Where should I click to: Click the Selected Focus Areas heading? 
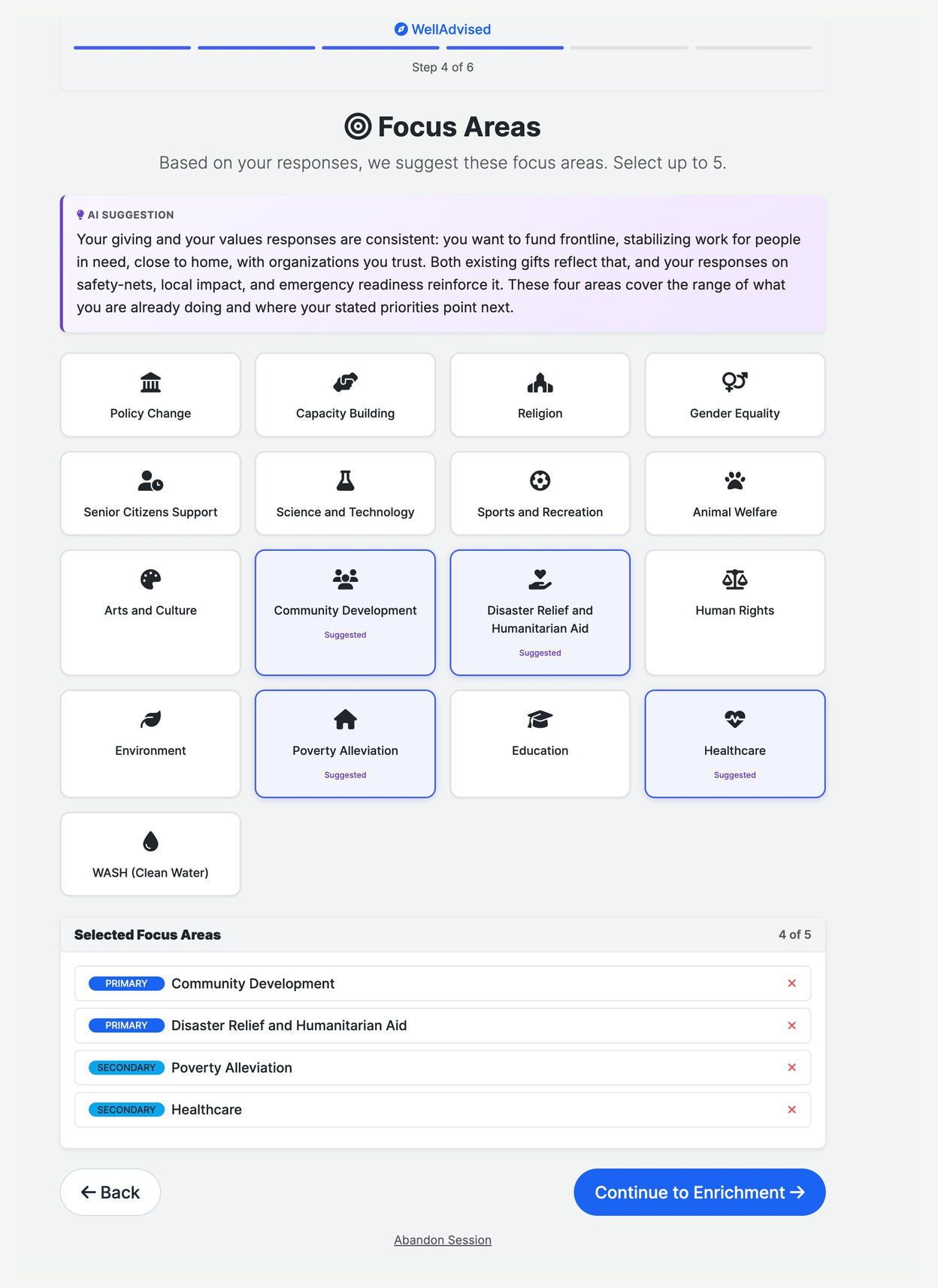click(x=147, y=935)
